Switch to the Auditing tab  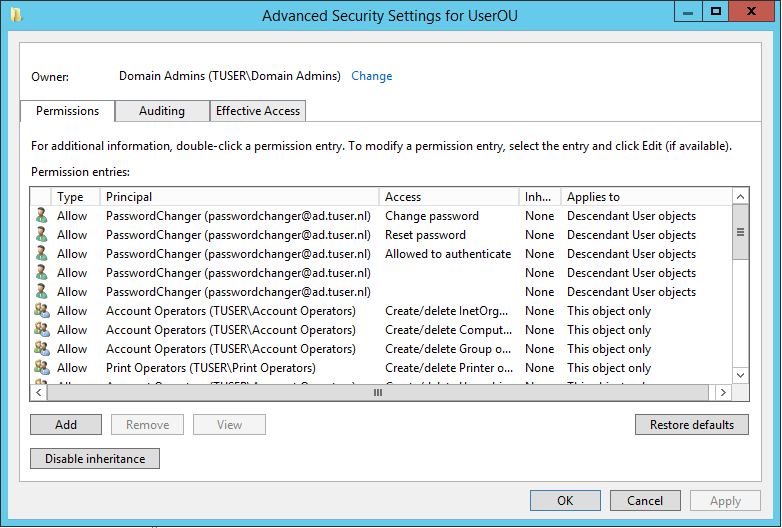162,111
